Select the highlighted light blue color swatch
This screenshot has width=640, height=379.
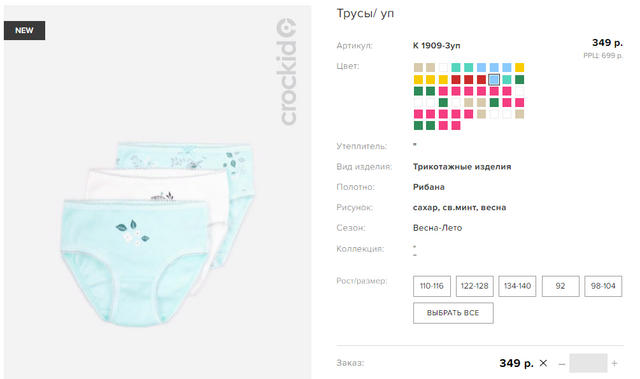click(494, 79)
